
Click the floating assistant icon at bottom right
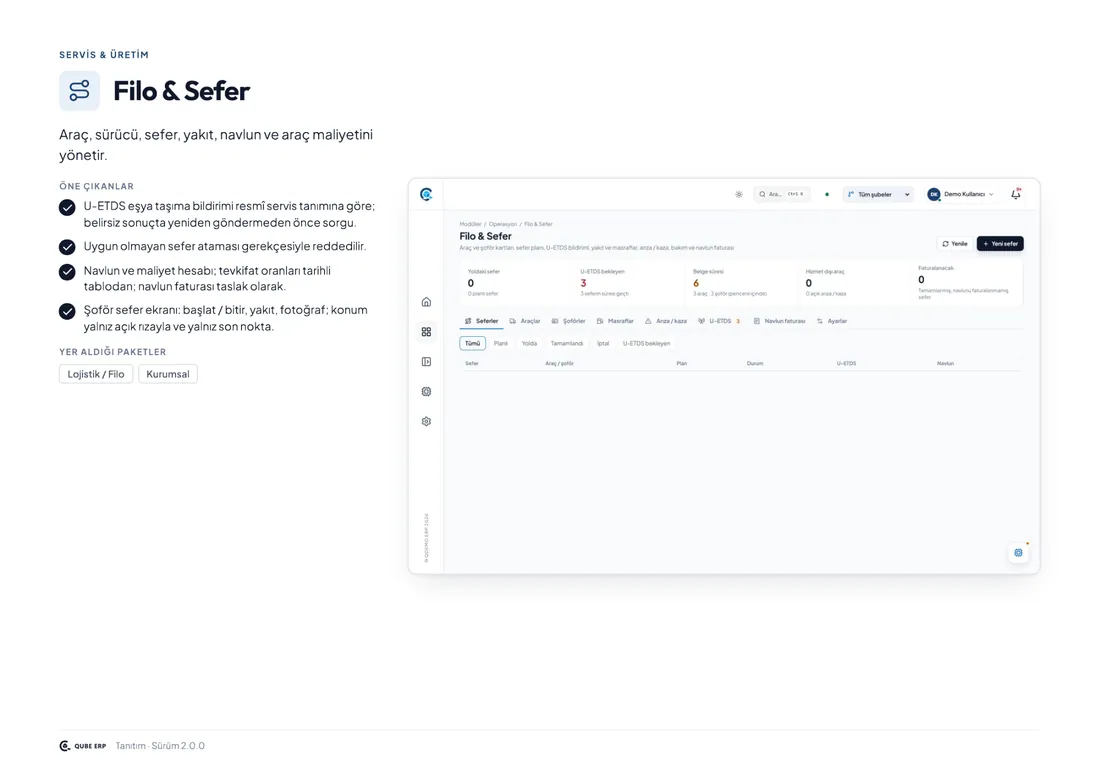click(1018, 553)
